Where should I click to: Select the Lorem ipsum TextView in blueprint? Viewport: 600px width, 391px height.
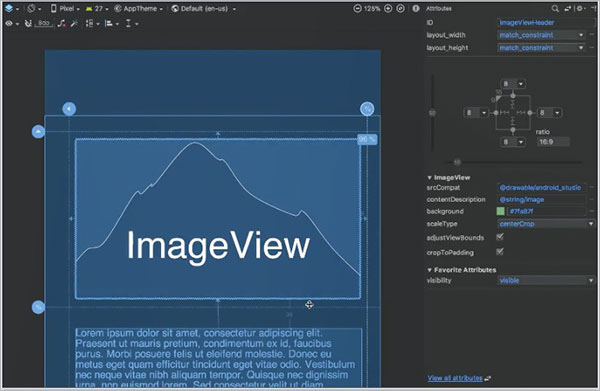coord(218,357)
